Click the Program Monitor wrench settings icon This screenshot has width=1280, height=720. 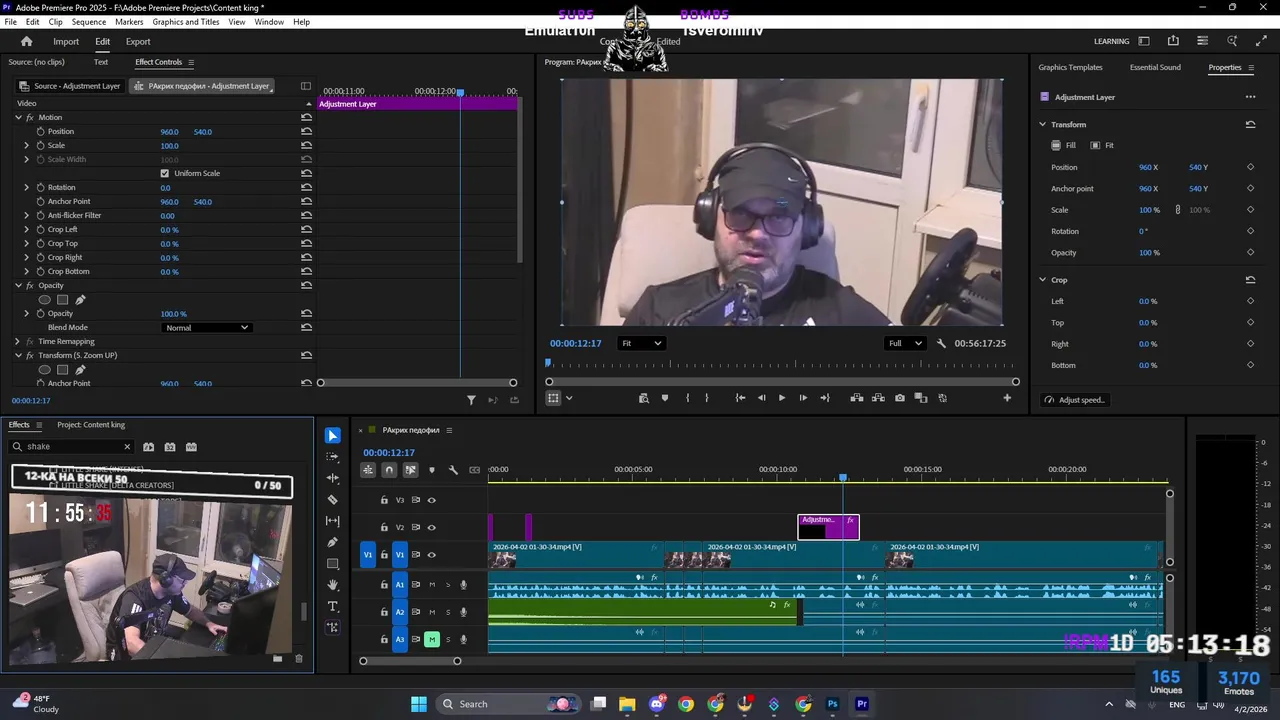pos(941,343)
